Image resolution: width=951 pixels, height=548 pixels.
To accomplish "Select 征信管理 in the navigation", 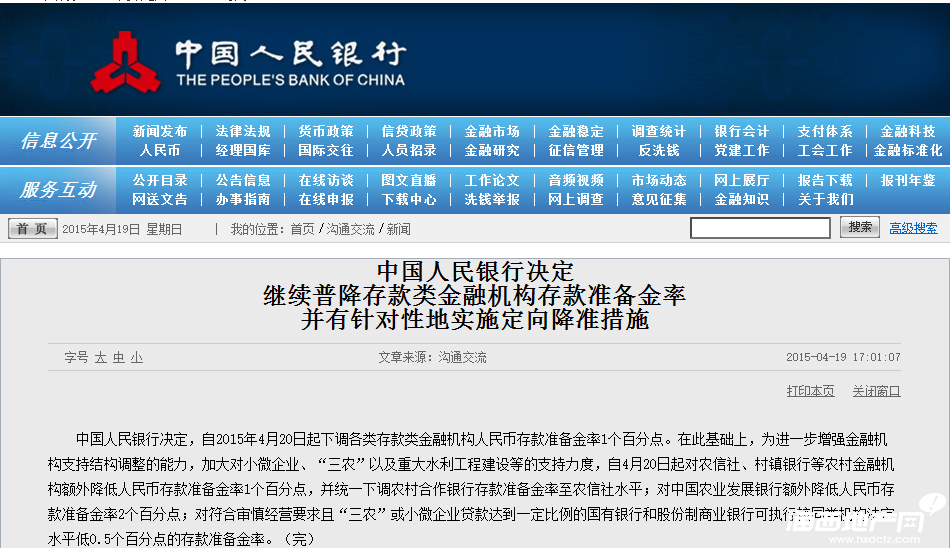I will [x=576, y=150].
